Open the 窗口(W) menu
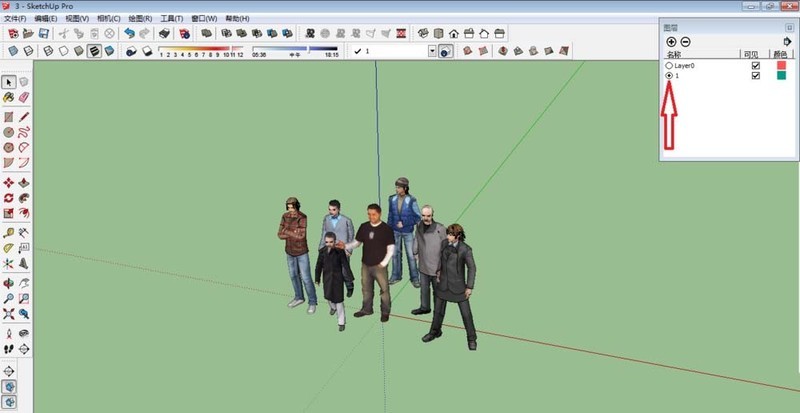The height and width of the screenshot is (413, 800). 203,18
